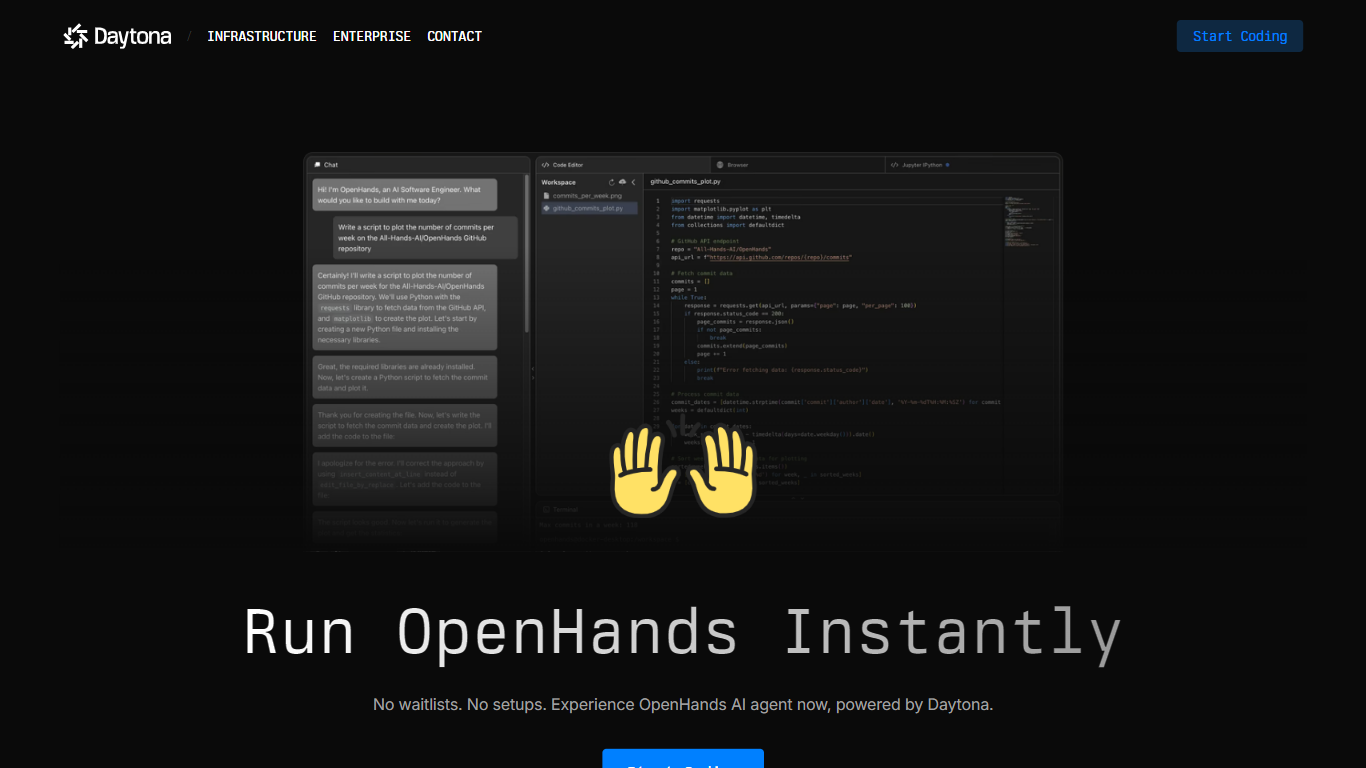
Task: Click the "No waitlists. No setups." subtitle
Action: 683,704
